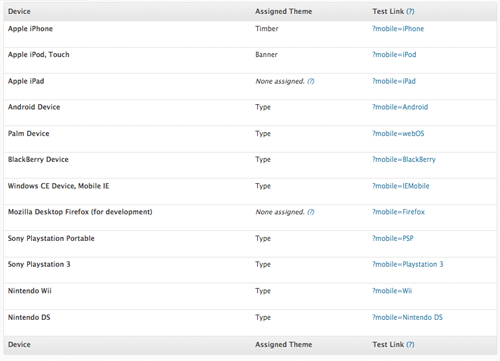Open the ?mobile=Nintendo DS test link
Image resolution: width=500 pixels, height=361 pixels.
pos(407,317)
